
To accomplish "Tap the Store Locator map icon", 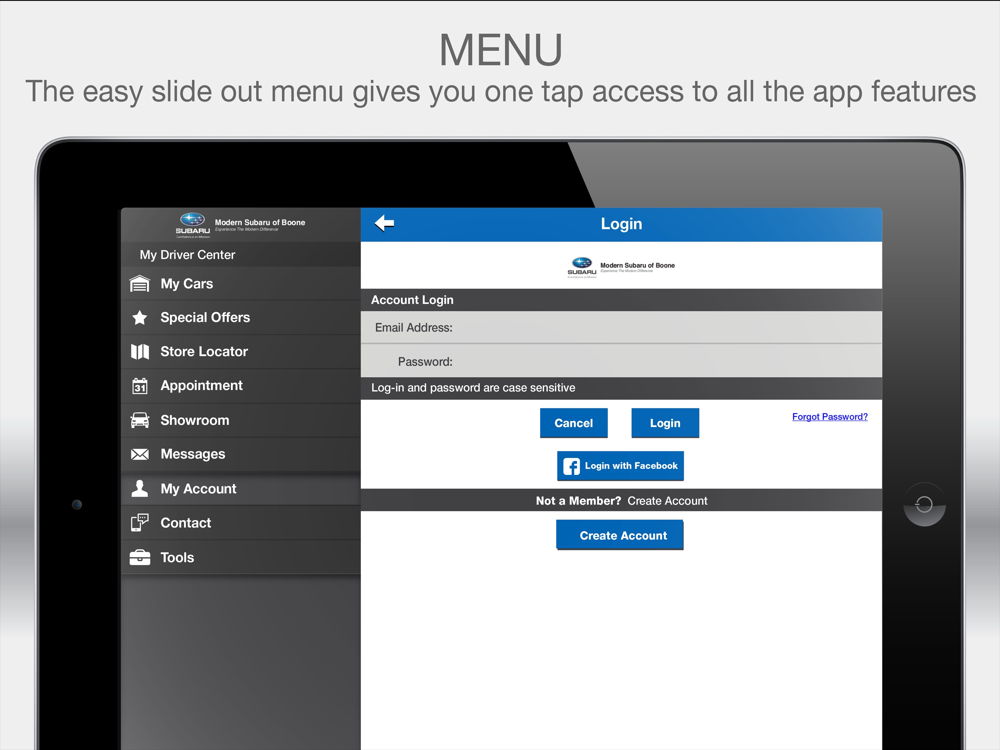I will click(x=140, y=352).
